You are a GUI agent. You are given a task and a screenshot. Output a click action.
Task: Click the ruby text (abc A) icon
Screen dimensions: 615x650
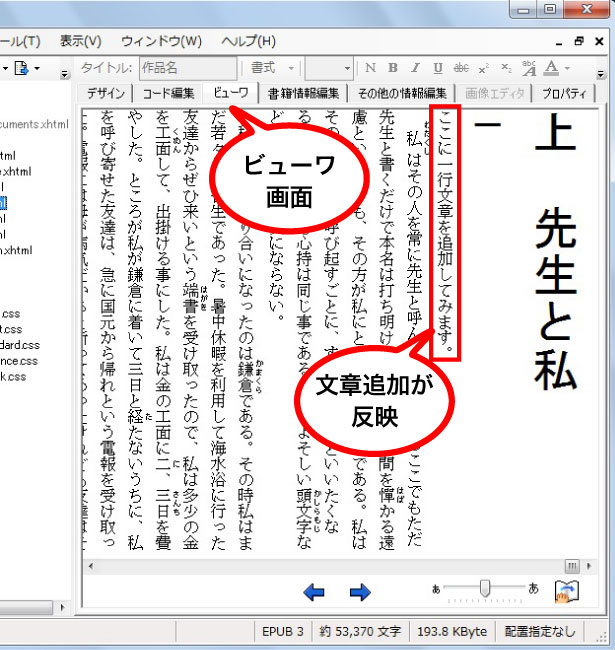tap(529, 68)
